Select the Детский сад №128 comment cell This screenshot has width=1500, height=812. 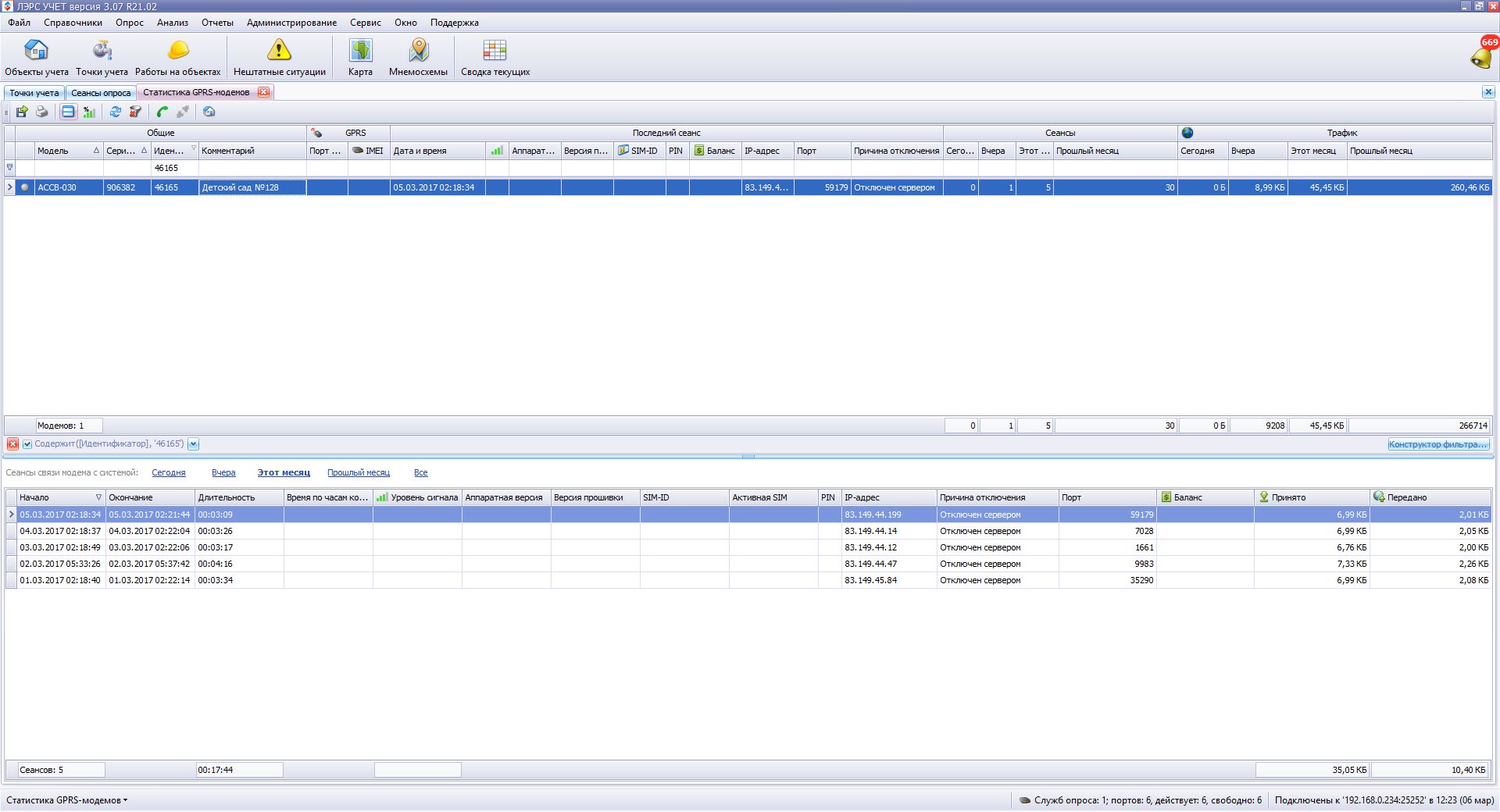coord(252,187)
